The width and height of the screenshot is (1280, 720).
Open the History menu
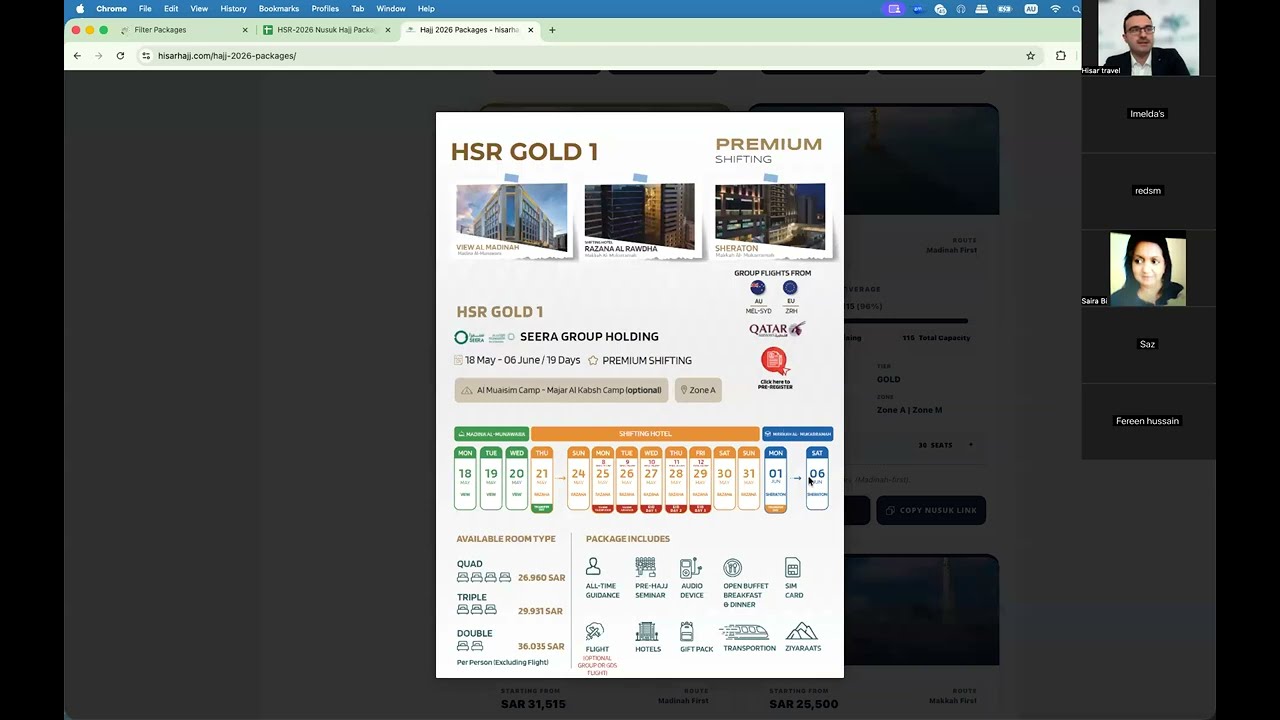pos(233,9)
